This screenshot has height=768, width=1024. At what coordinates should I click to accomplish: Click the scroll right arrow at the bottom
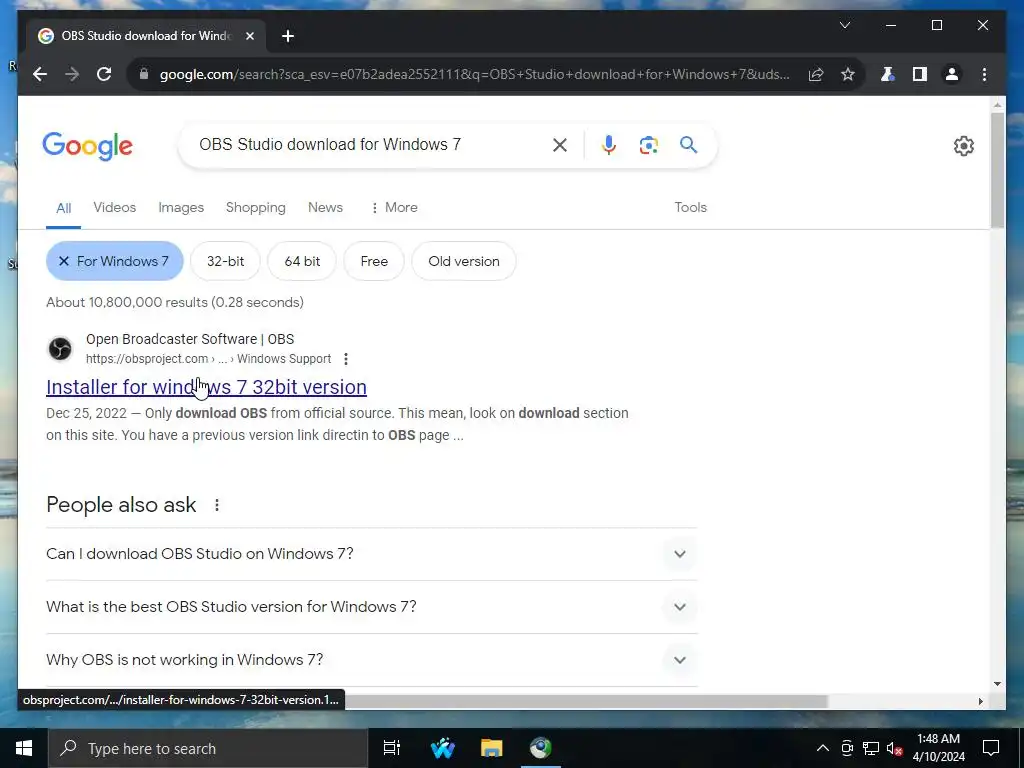pos(980,701)
